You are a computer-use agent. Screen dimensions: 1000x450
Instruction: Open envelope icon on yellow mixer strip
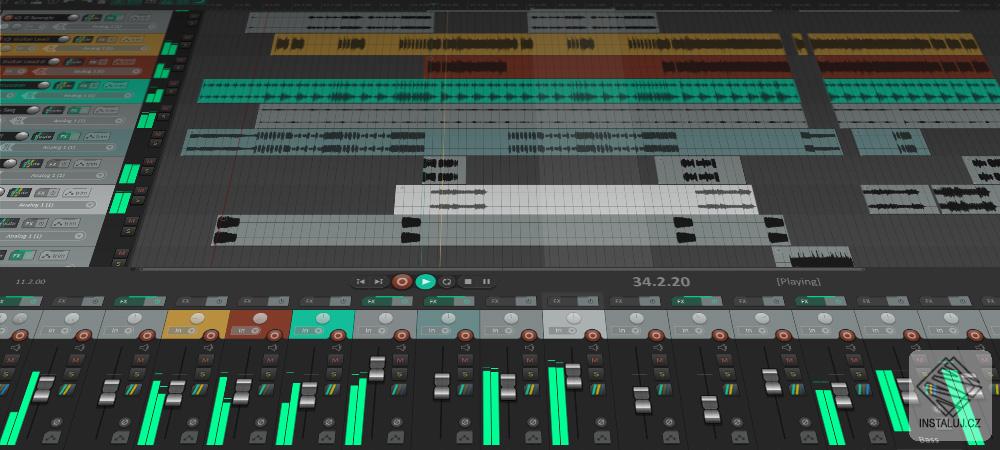[189, 437]
